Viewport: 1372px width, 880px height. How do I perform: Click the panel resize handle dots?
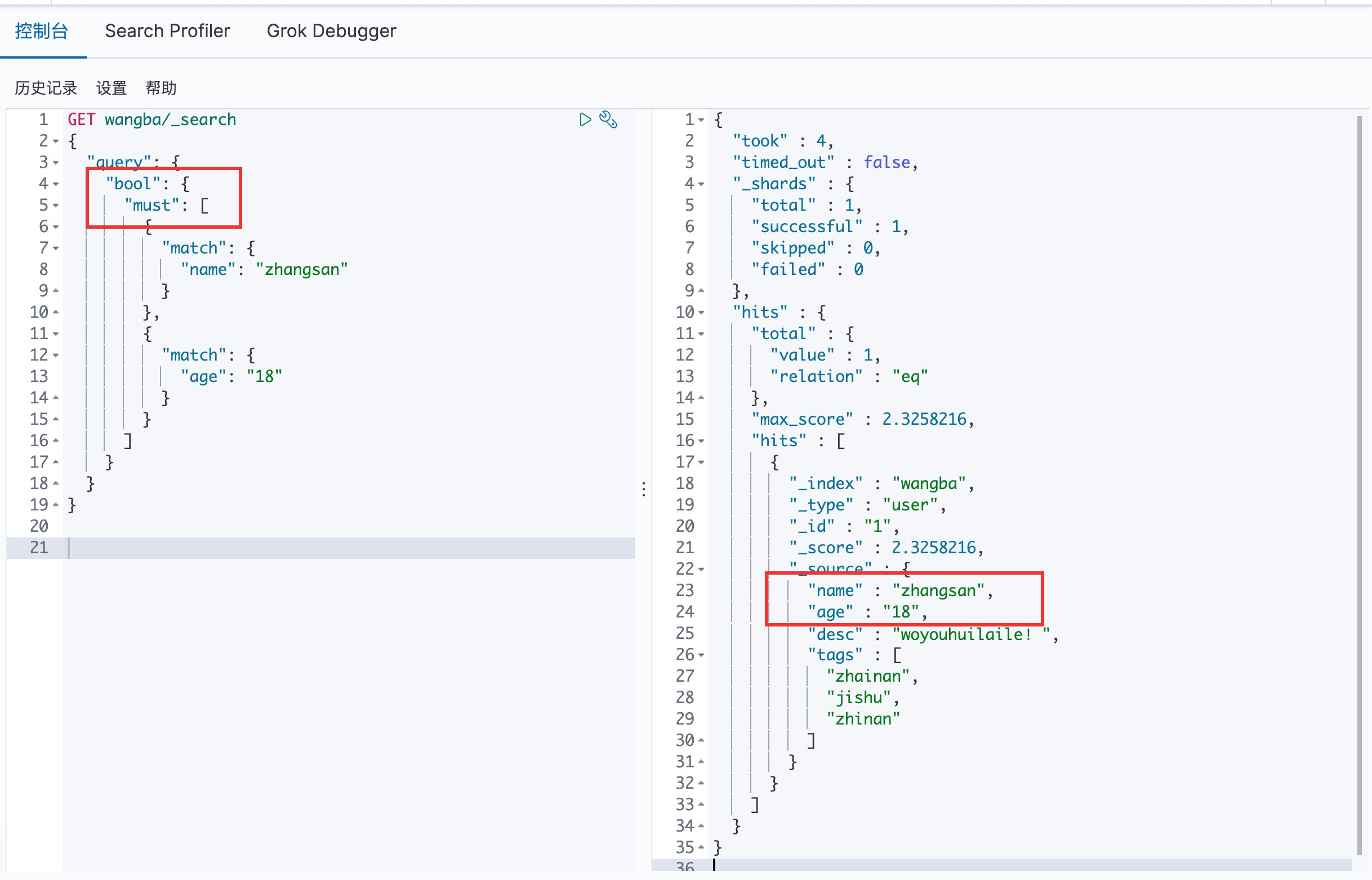(644, 489)
